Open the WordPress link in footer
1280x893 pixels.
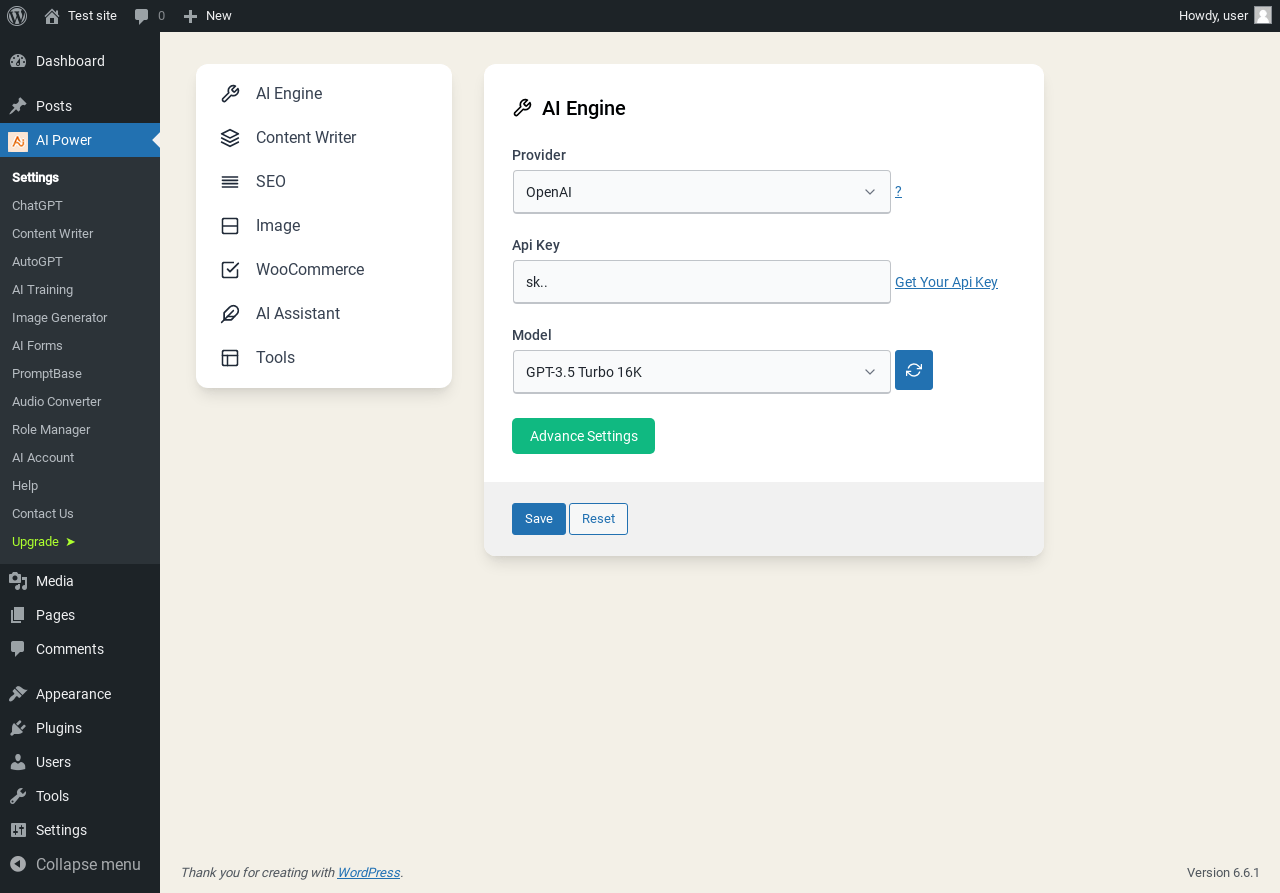368,873
